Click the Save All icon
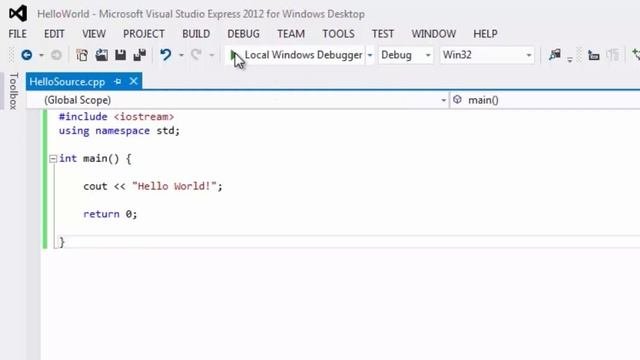This screenshot has width=640, height=360. point(140,55)
